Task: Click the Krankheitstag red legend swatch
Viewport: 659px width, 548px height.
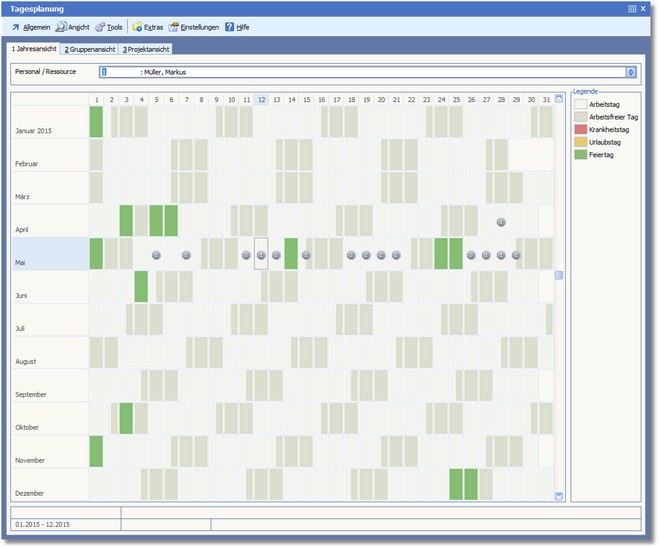Action: (x=580, y=128)
